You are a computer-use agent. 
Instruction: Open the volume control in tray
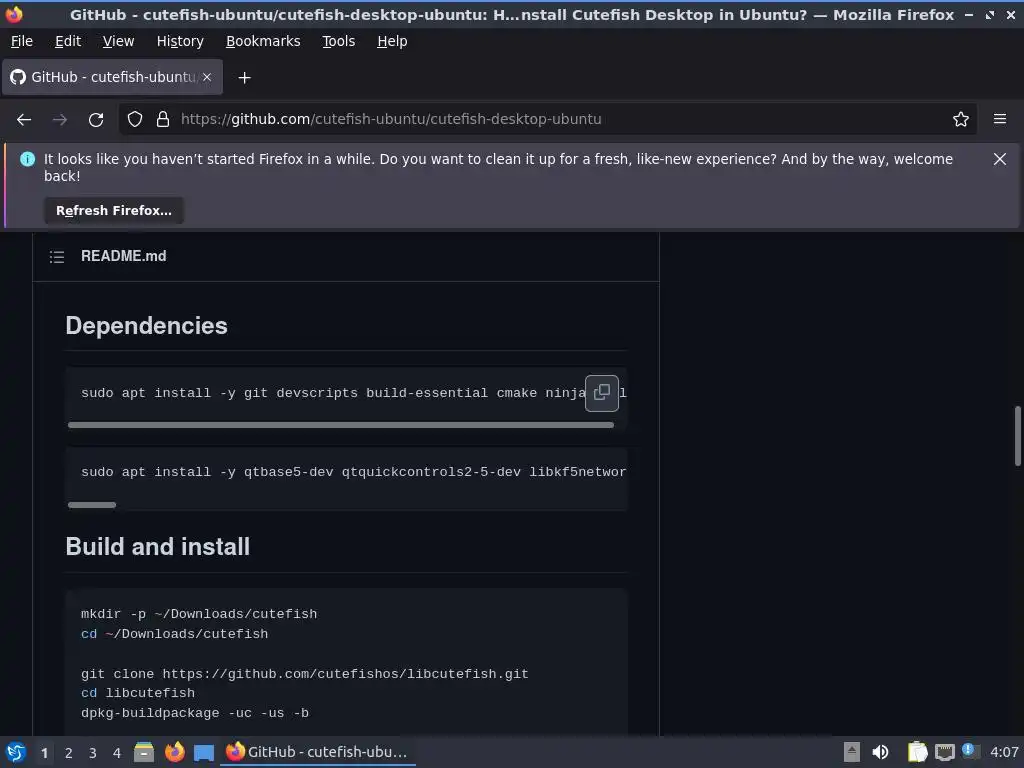coord(880,752)
